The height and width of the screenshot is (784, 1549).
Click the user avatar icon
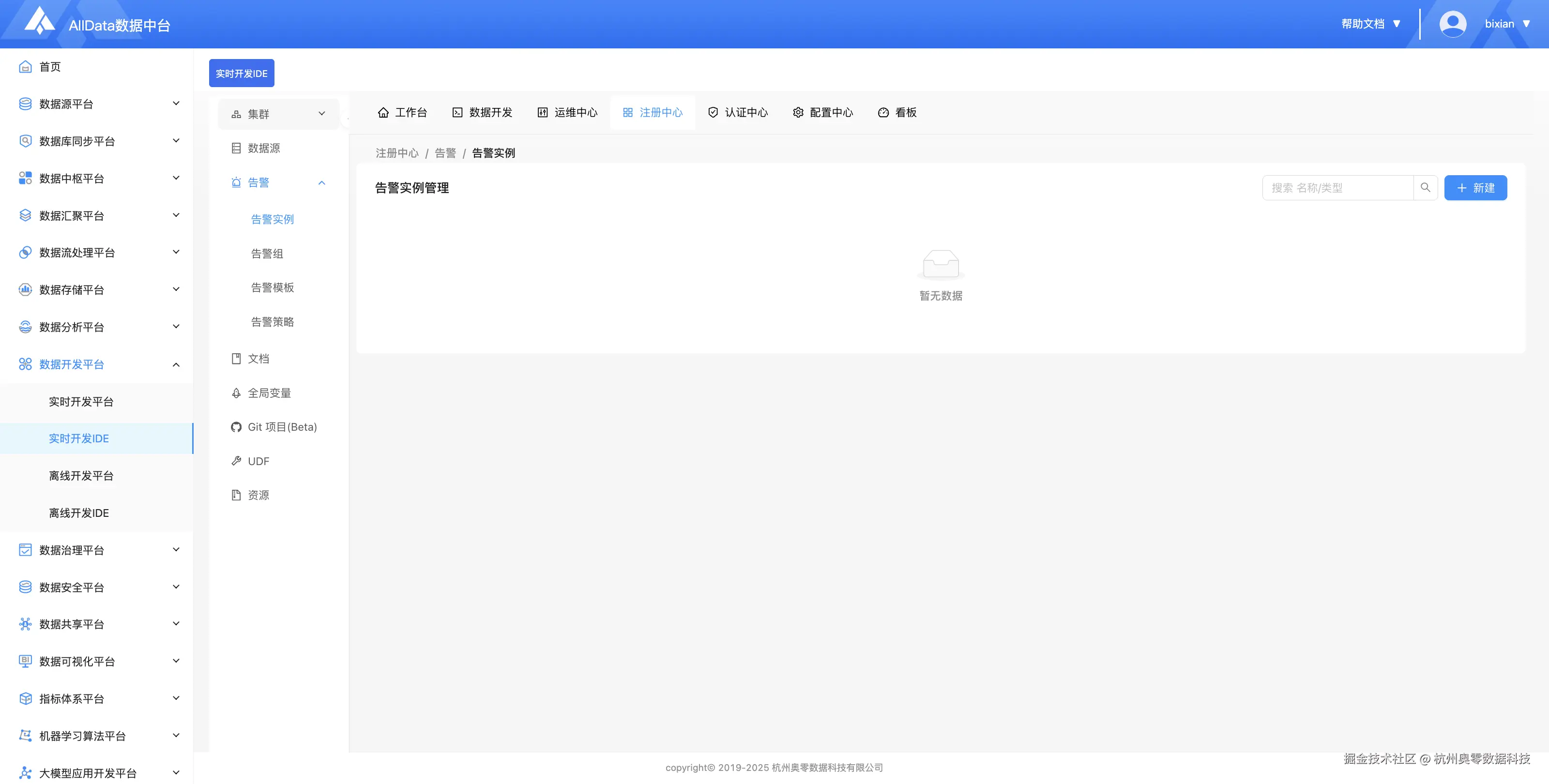[1452, 24]
